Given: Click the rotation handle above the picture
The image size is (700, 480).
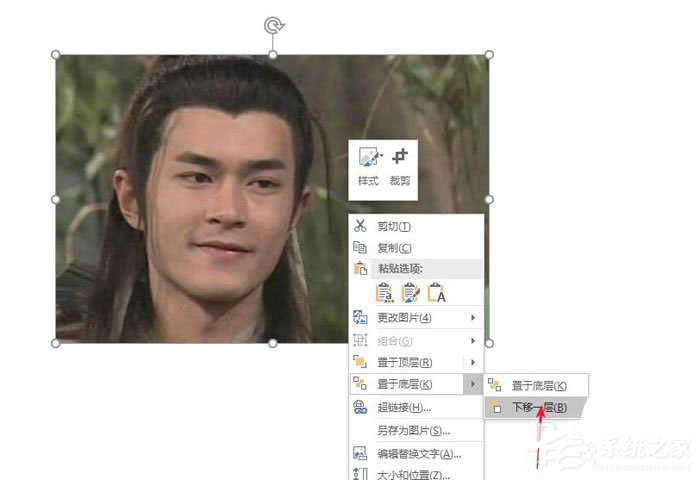Looking at the screenshot, I should (x=272, y=24).
